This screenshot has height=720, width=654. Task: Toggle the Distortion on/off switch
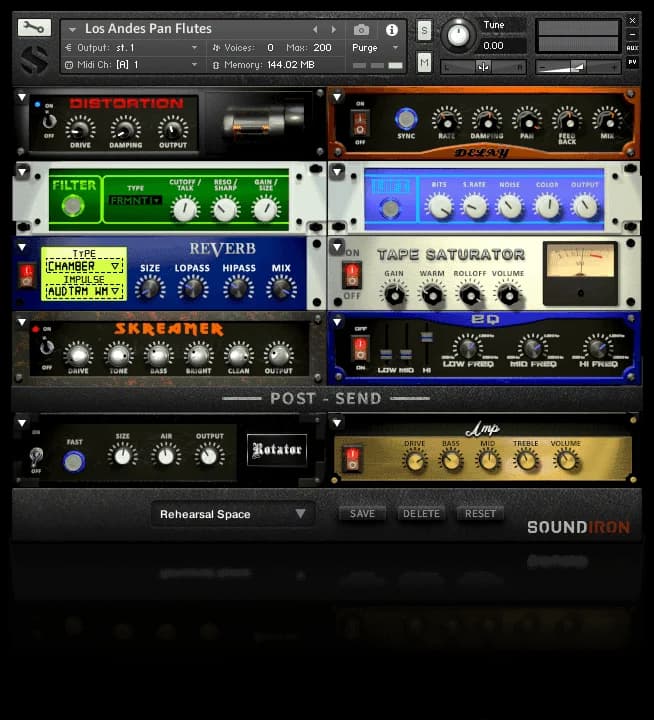[48, 121]
